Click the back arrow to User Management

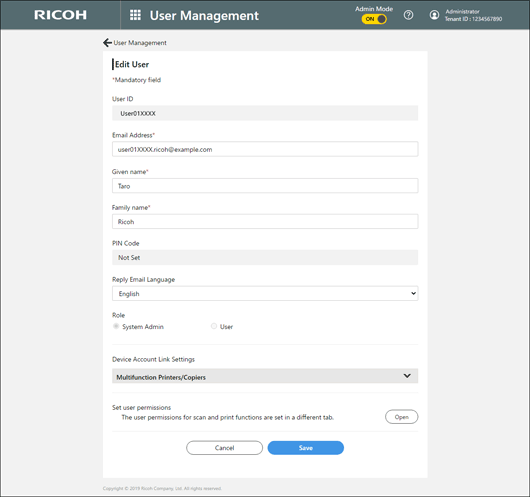tap(107, 43)
